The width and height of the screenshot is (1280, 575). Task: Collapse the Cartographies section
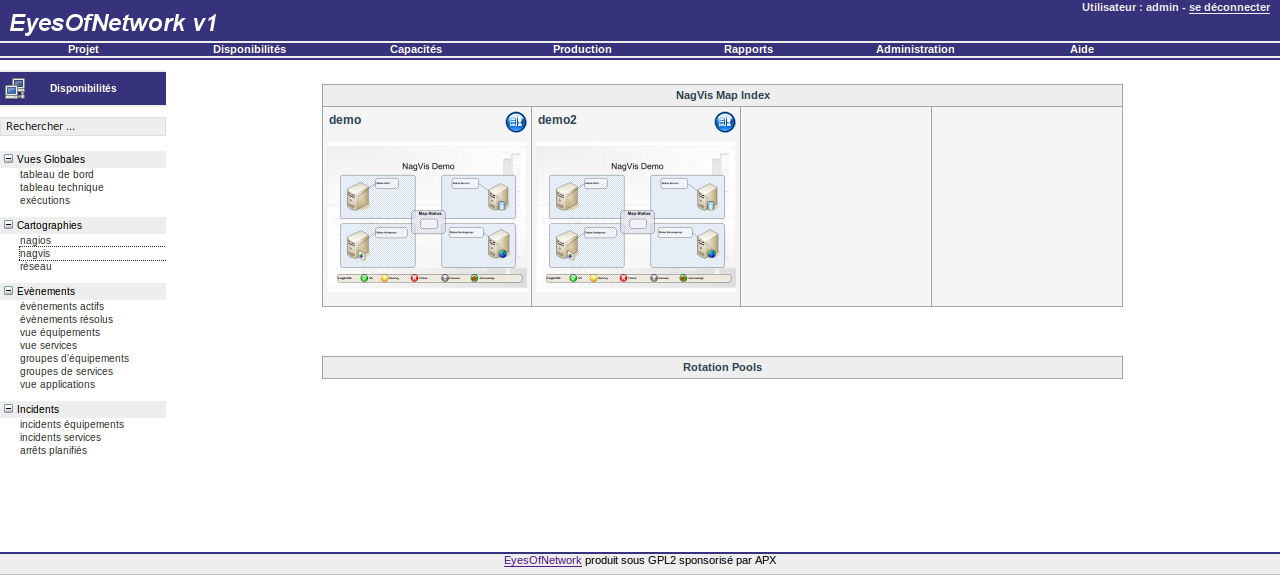[8, 225]
